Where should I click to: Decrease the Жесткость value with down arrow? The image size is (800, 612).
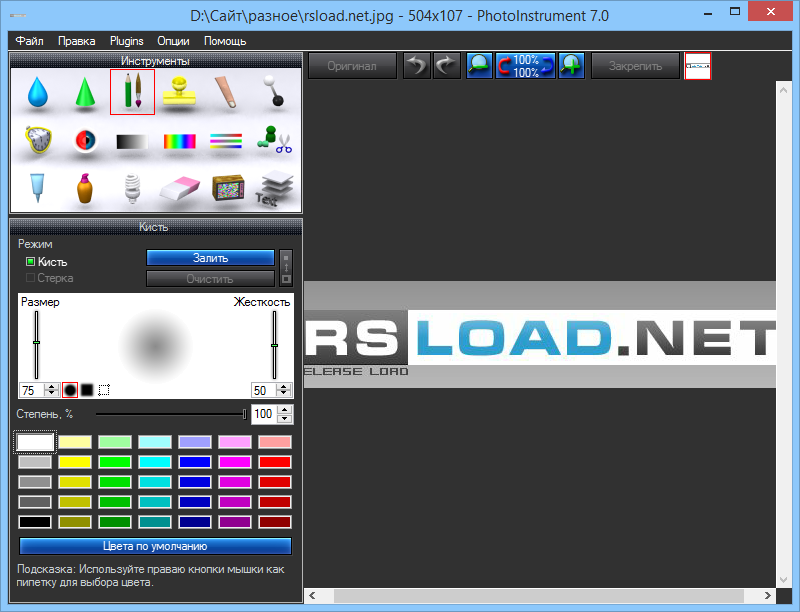pos(284,394)
